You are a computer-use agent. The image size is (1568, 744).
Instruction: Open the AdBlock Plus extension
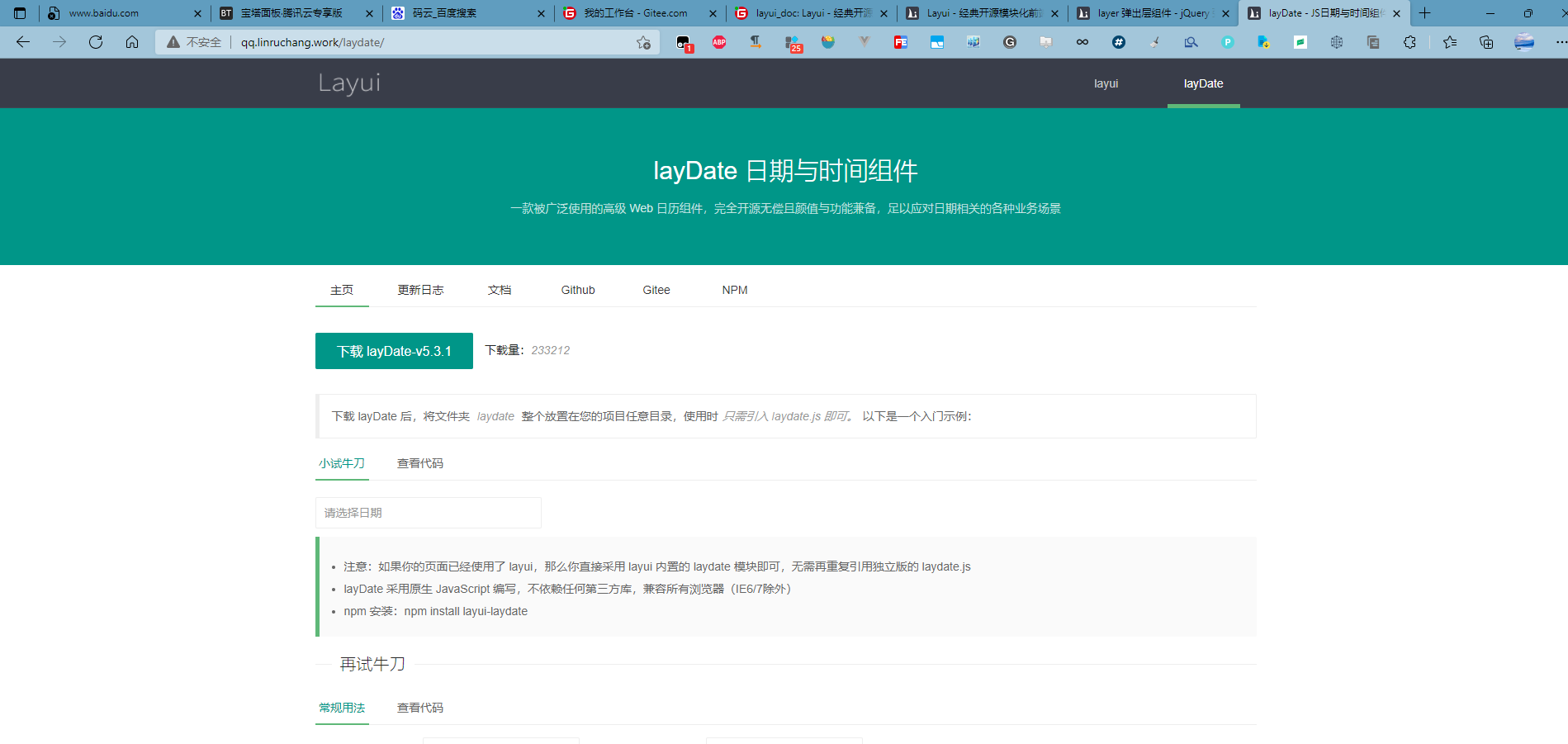tap(719, 42)
